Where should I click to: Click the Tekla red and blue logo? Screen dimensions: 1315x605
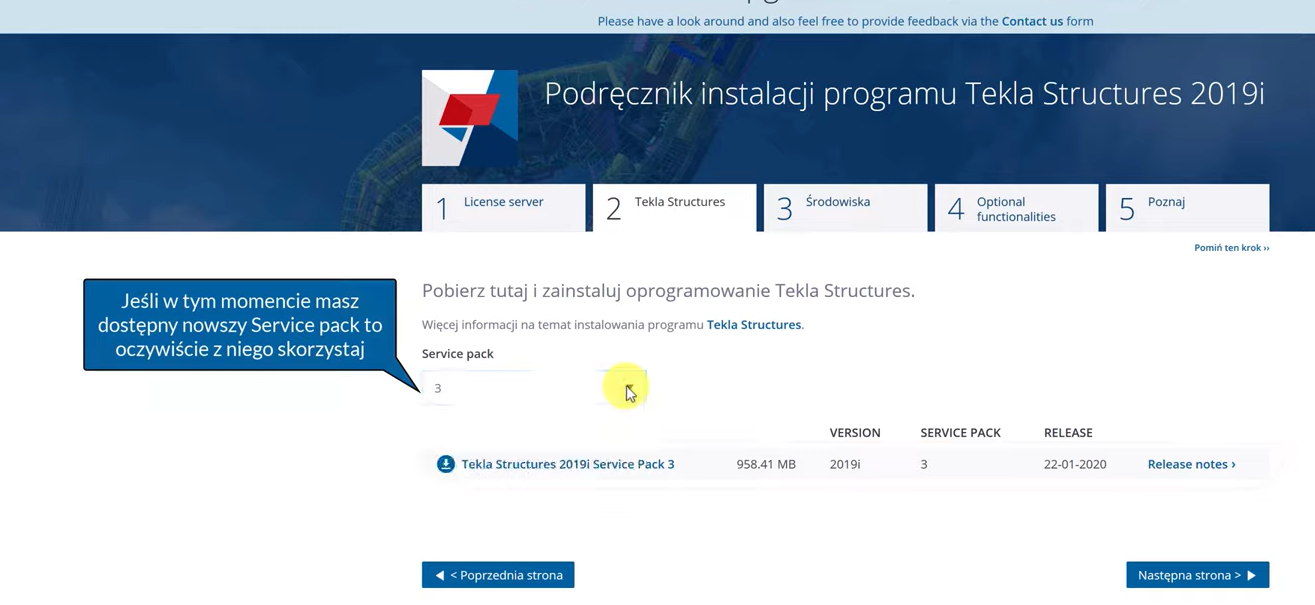click(x=469, y=117)
